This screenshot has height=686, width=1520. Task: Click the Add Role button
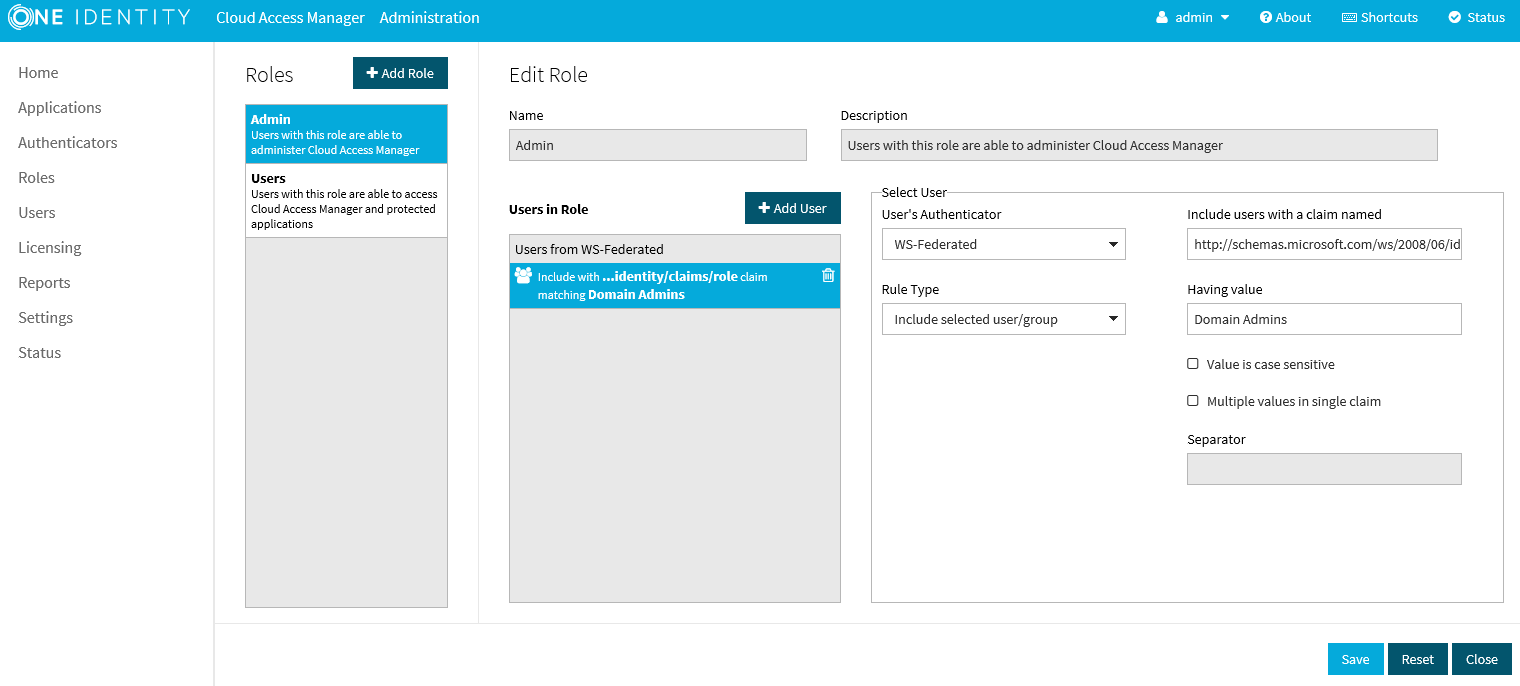coord(400,73)
